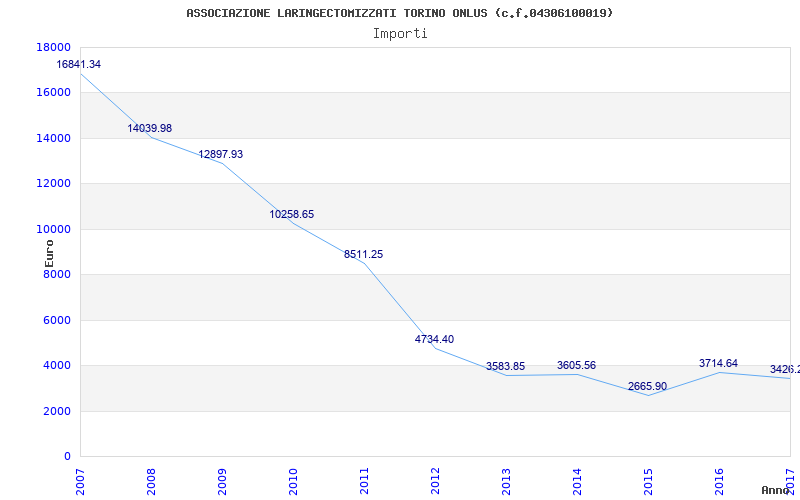Select the 2014 year axis label

[x=577, y=482]
